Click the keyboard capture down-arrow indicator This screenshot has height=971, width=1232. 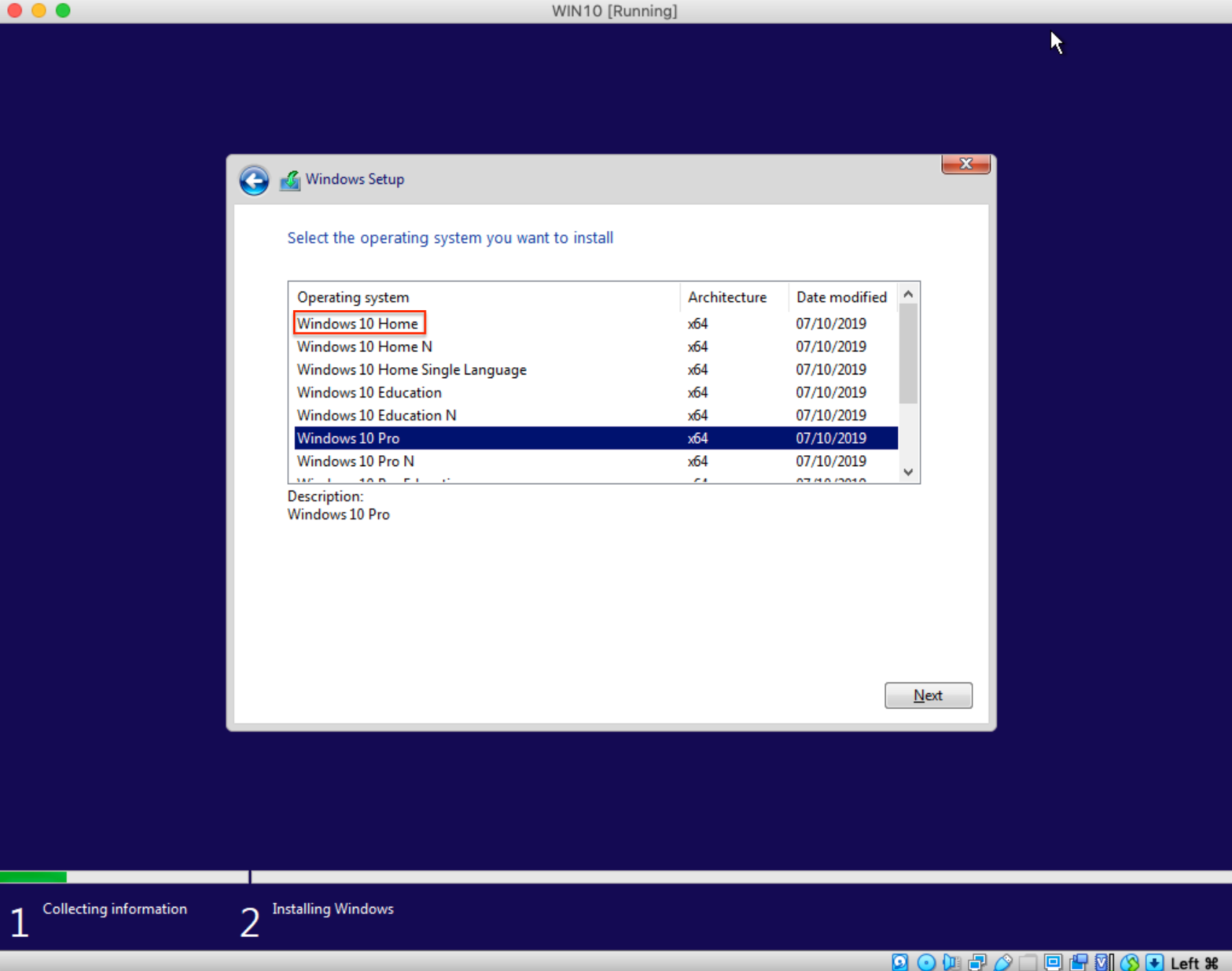tap(1155, 962)
